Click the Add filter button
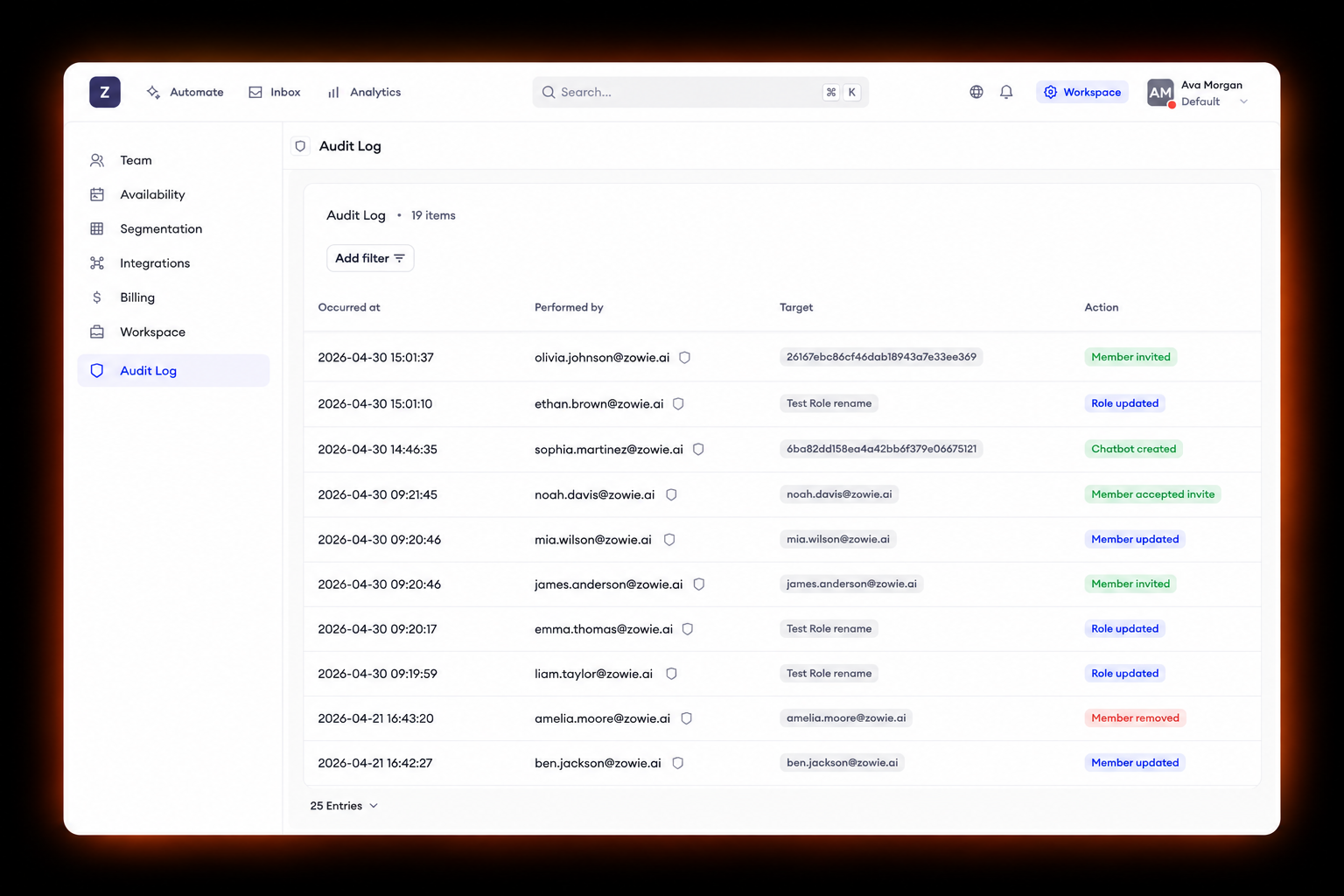1344x896 pixels. tap(370, 258)
